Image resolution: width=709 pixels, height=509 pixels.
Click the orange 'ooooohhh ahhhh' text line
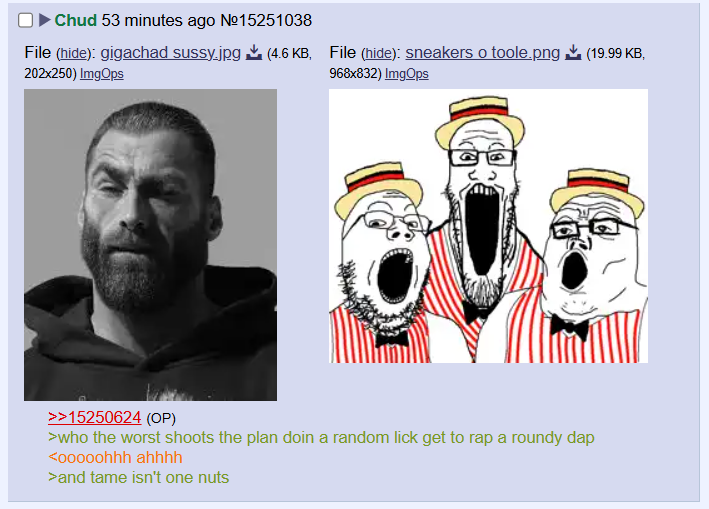(x=115, y=457)
